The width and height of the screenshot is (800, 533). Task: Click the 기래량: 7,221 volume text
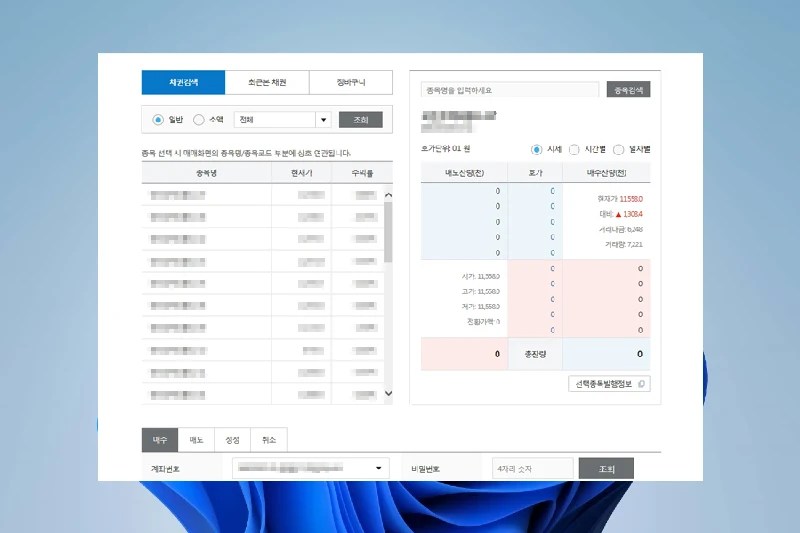pyautogui.click(x=623, y=245)
